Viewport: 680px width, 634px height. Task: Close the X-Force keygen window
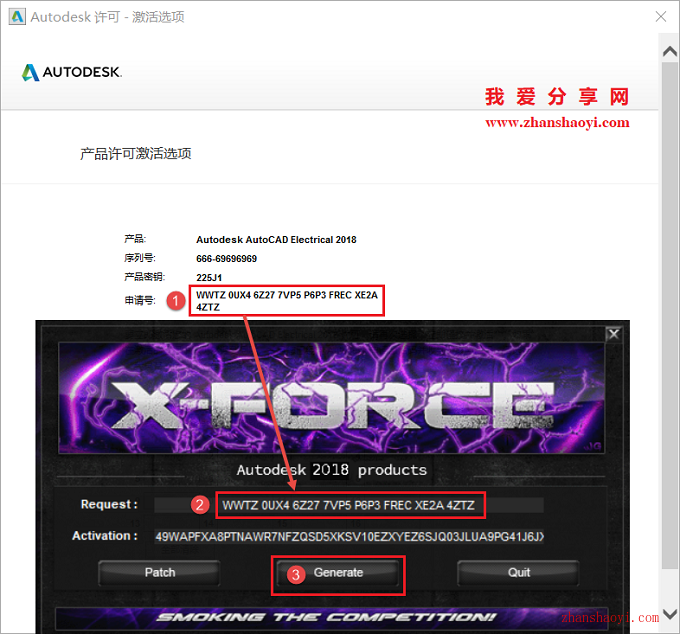tap(614, 334)
